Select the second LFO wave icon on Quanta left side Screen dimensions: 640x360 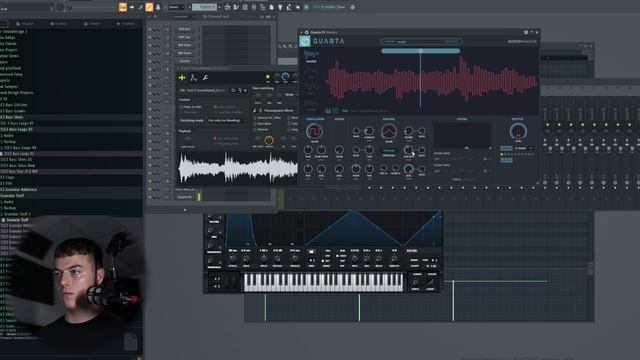(311, 87)
